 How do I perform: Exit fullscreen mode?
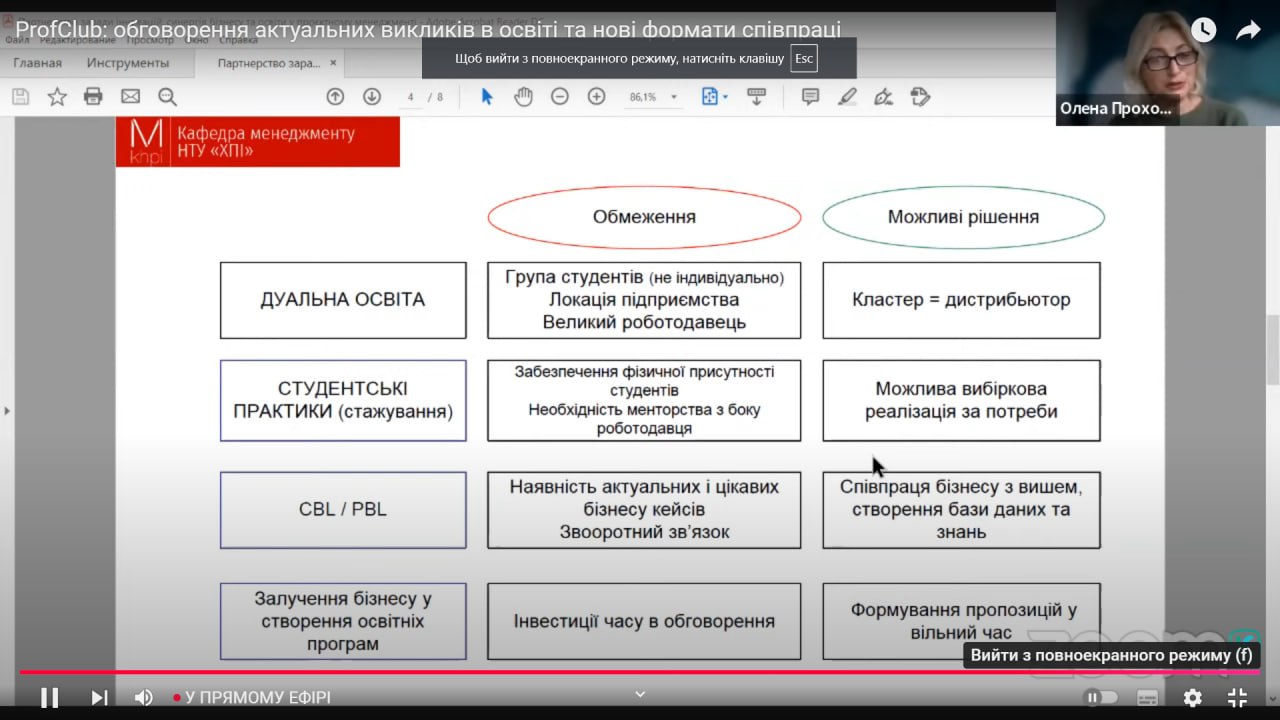tap(1237, 697)
